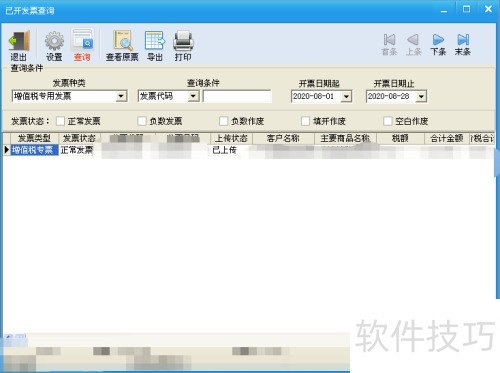Open the 开票日期止 end date picker
The image size is (500, 373).
(x=422, y=97)
